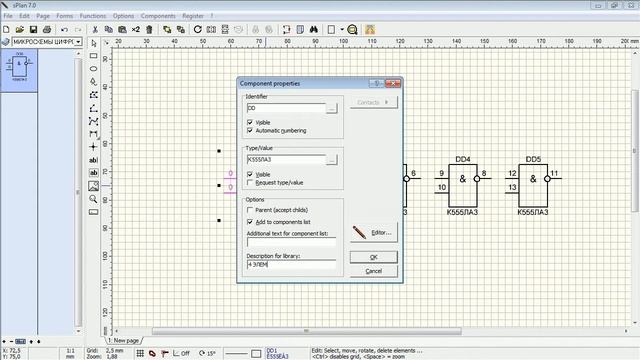640x360 pixels.
Task: Click the 15° rotation angle setting in the status bar
Action: pos(207,353)
